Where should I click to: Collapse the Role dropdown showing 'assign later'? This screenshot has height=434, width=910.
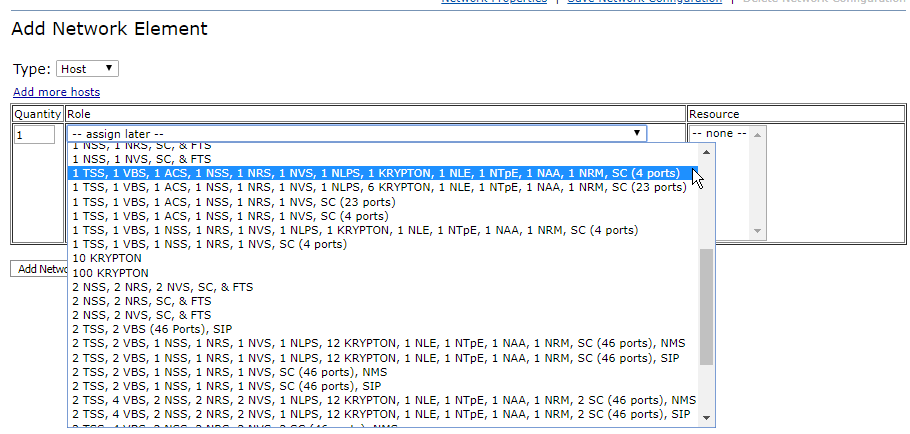point(356,133)
